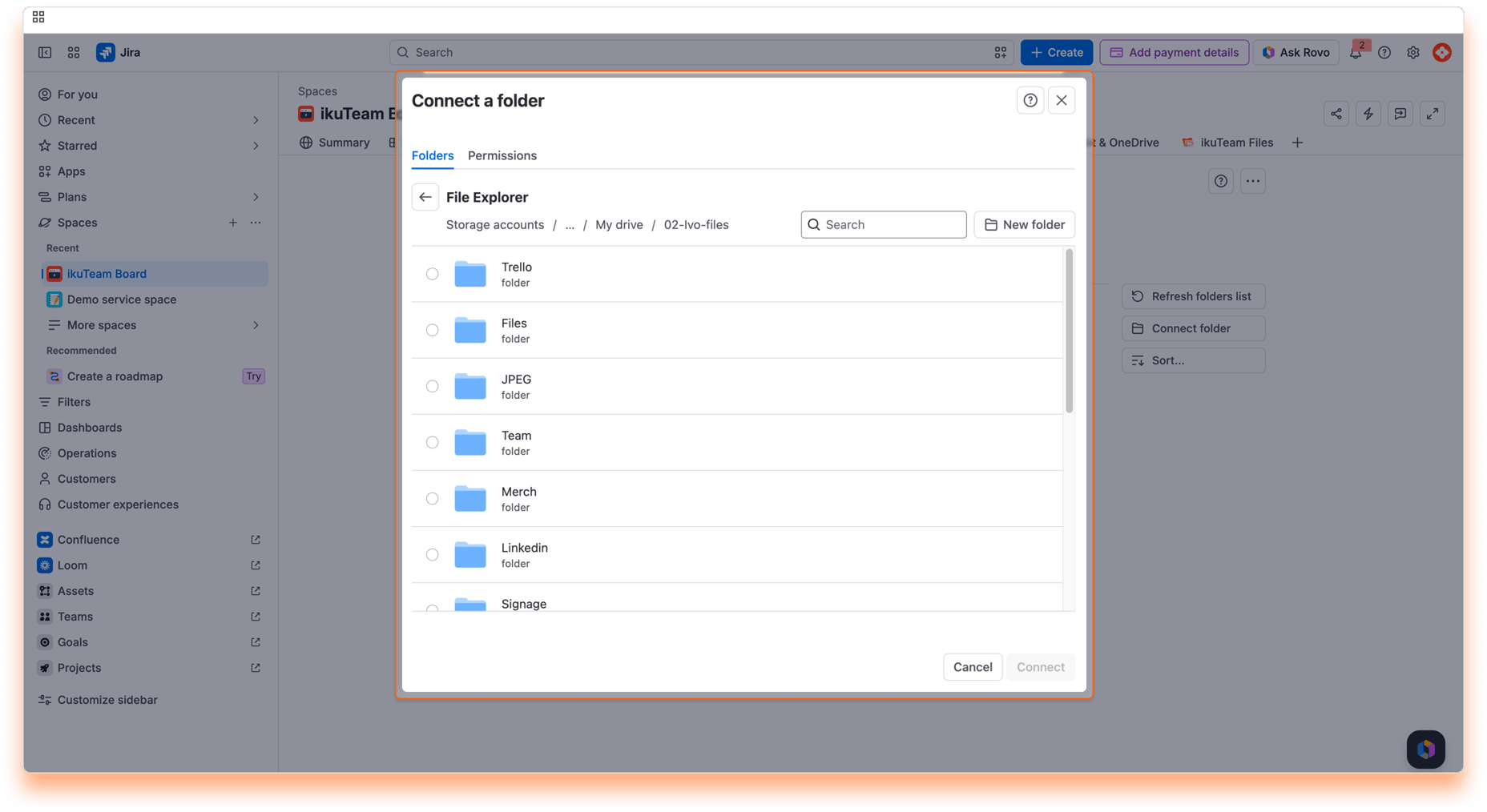Click the fullscreen expand icon

[x=1433, y=114]
